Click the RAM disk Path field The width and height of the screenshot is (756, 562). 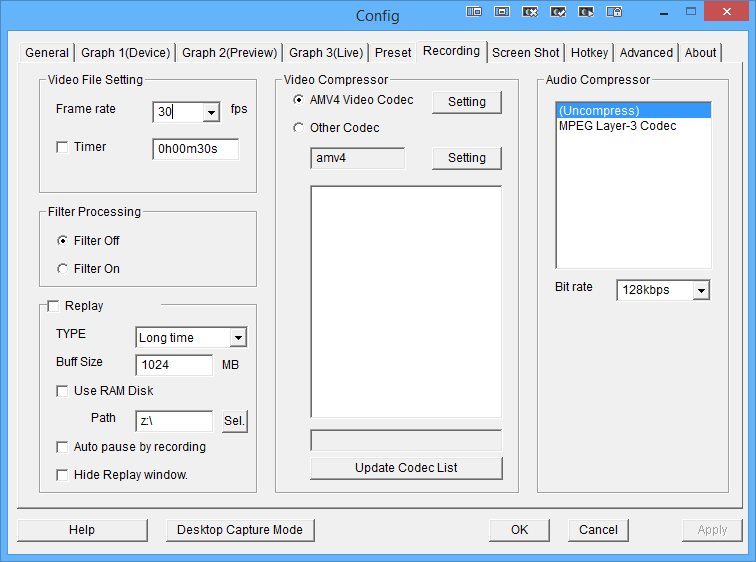click(174, 421)
